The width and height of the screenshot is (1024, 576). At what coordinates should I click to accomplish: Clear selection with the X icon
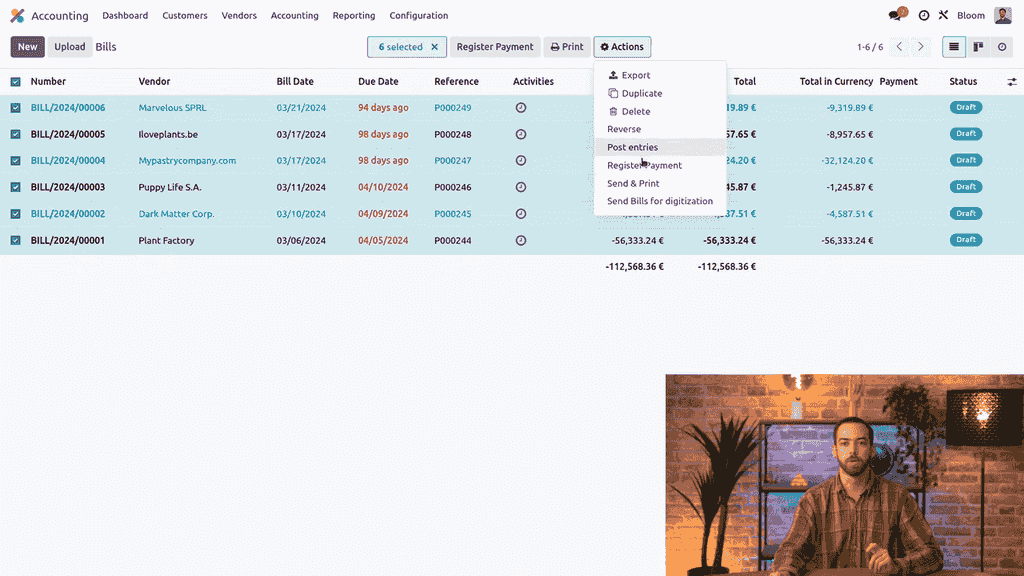434,47
